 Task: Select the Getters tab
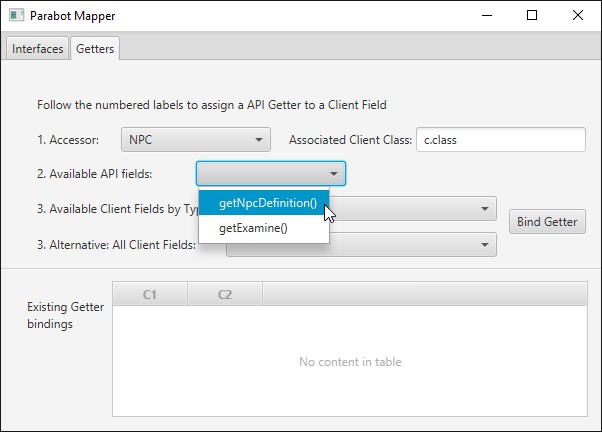point(95,49)
